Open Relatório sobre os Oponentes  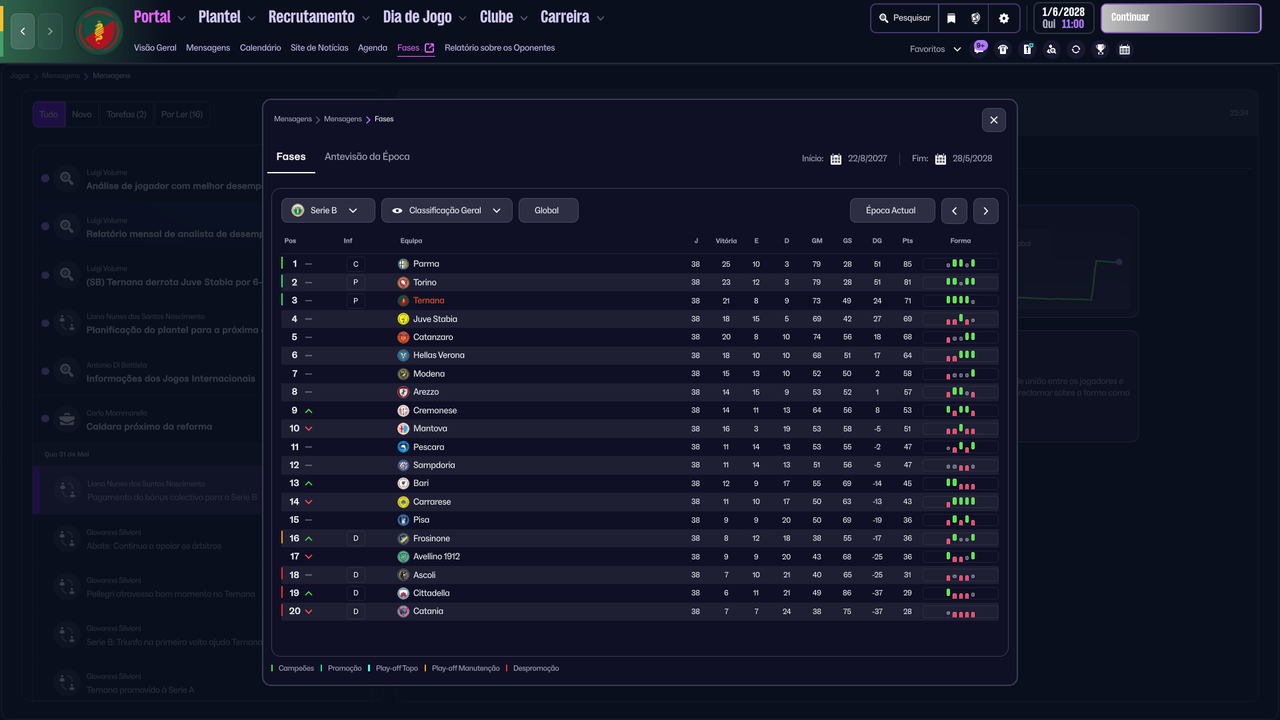click(499, 48)
